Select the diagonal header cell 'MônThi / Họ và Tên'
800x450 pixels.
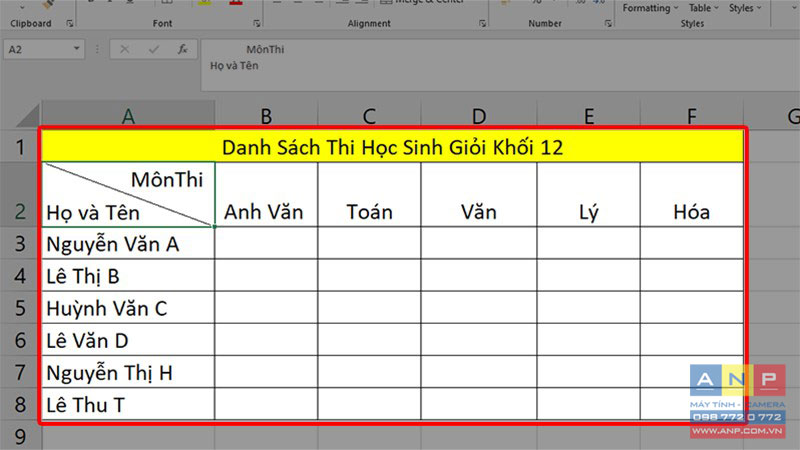click(x=129, y=195)
